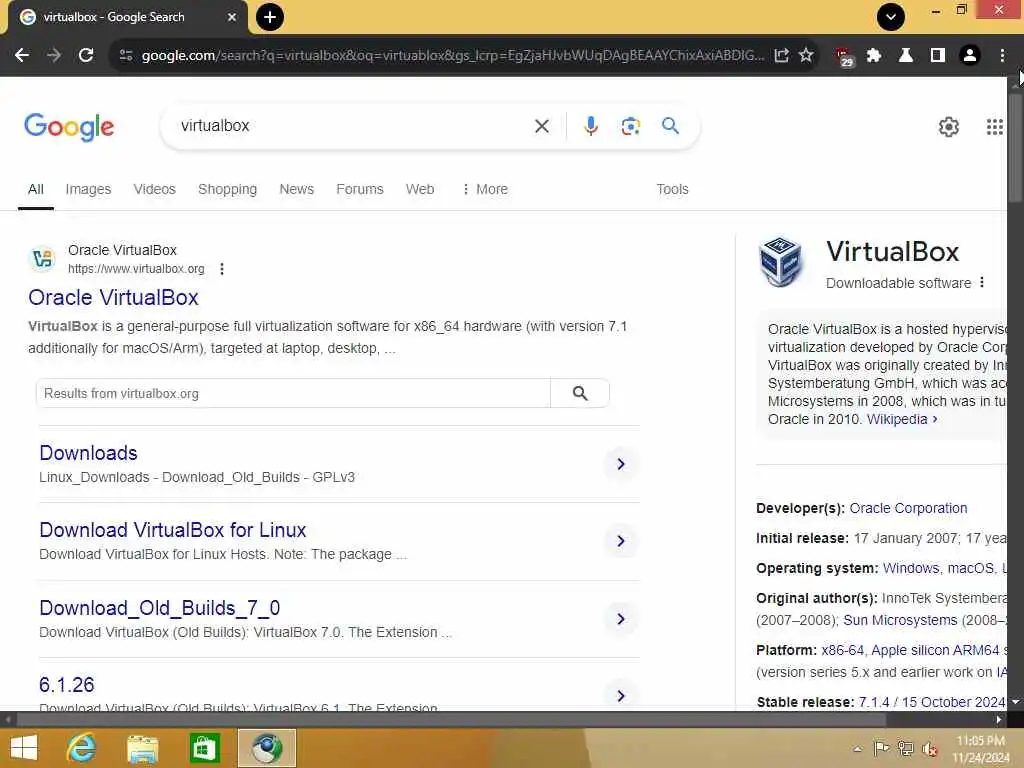Open Chrome Labs flask icon
This screenshot has width=1024, height=768.
pyautogui.click(x=906, y=56)
